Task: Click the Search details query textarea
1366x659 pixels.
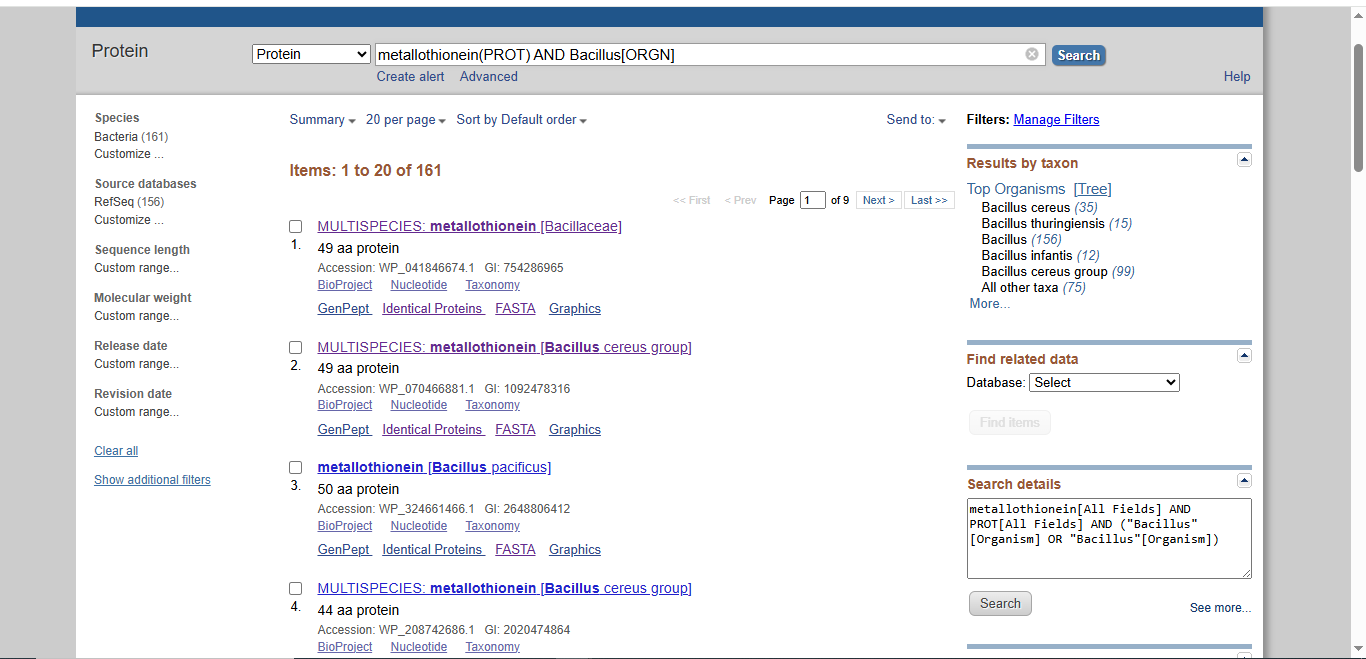Action: (1109, 538)
